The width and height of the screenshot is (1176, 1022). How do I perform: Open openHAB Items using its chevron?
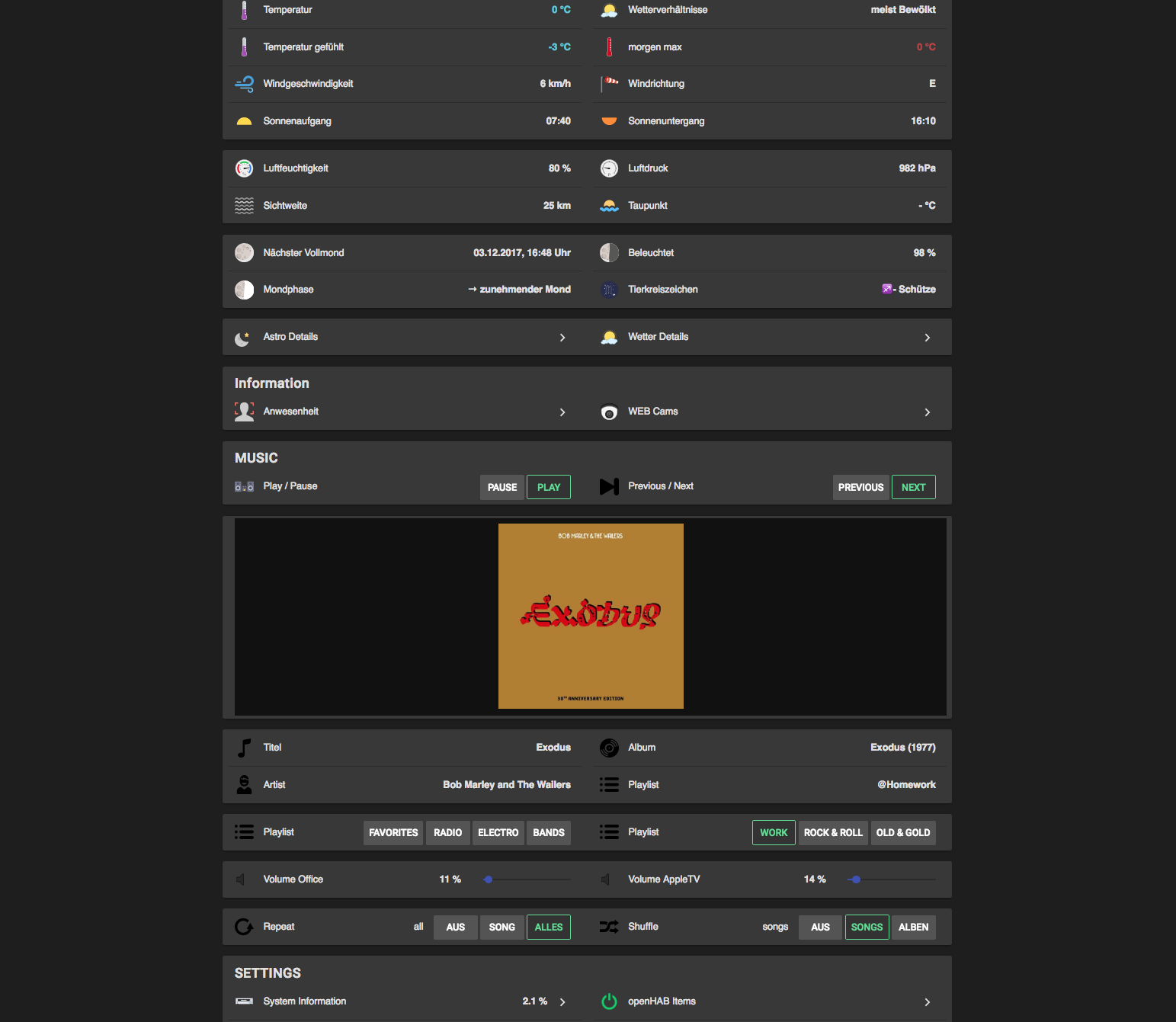(928, 1002)
